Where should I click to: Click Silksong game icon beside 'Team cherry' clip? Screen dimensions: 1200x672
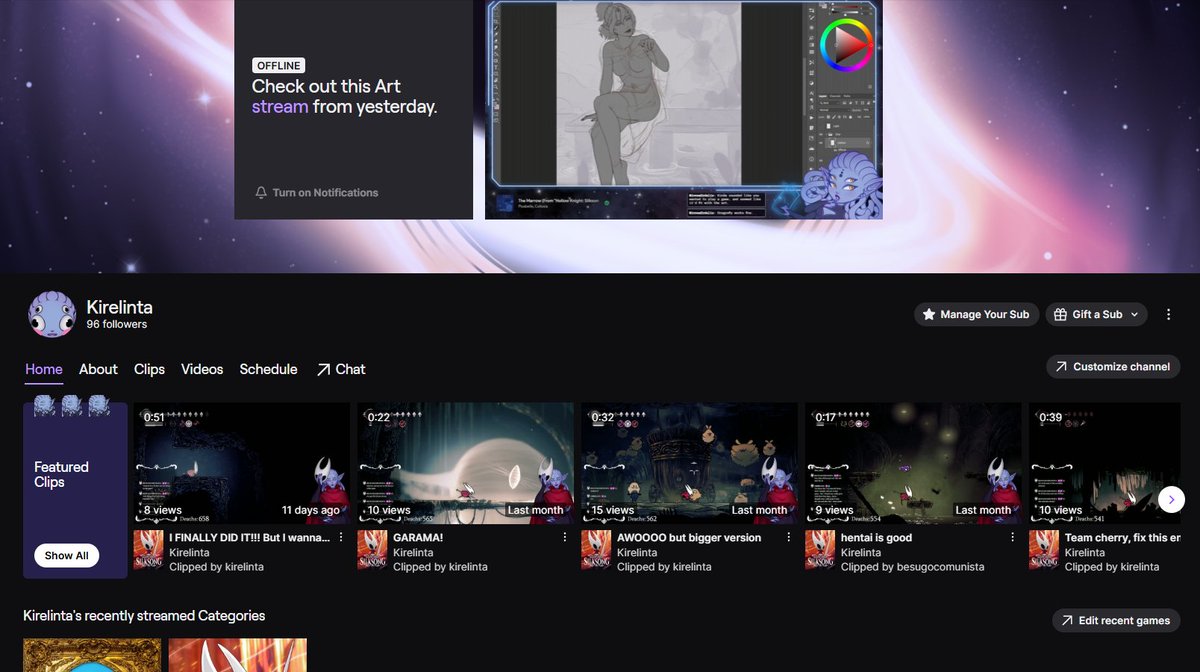coord(1044,551)
